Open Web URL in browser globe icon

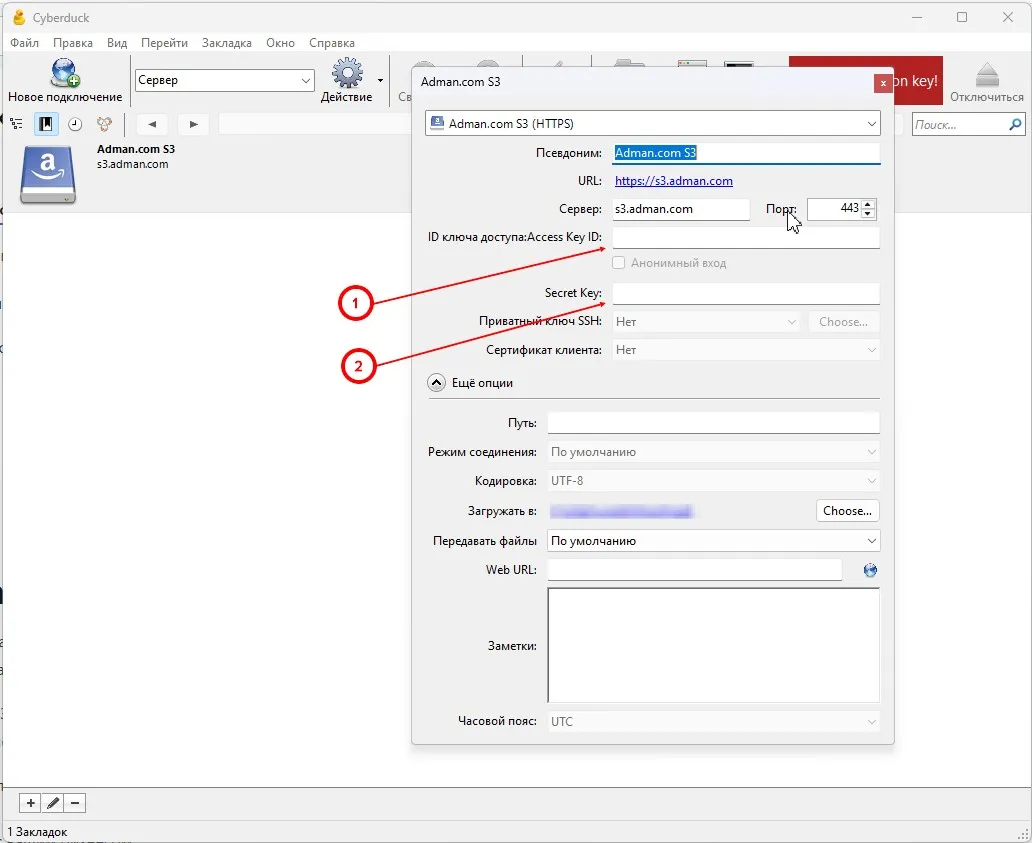[x=870, y=570]
